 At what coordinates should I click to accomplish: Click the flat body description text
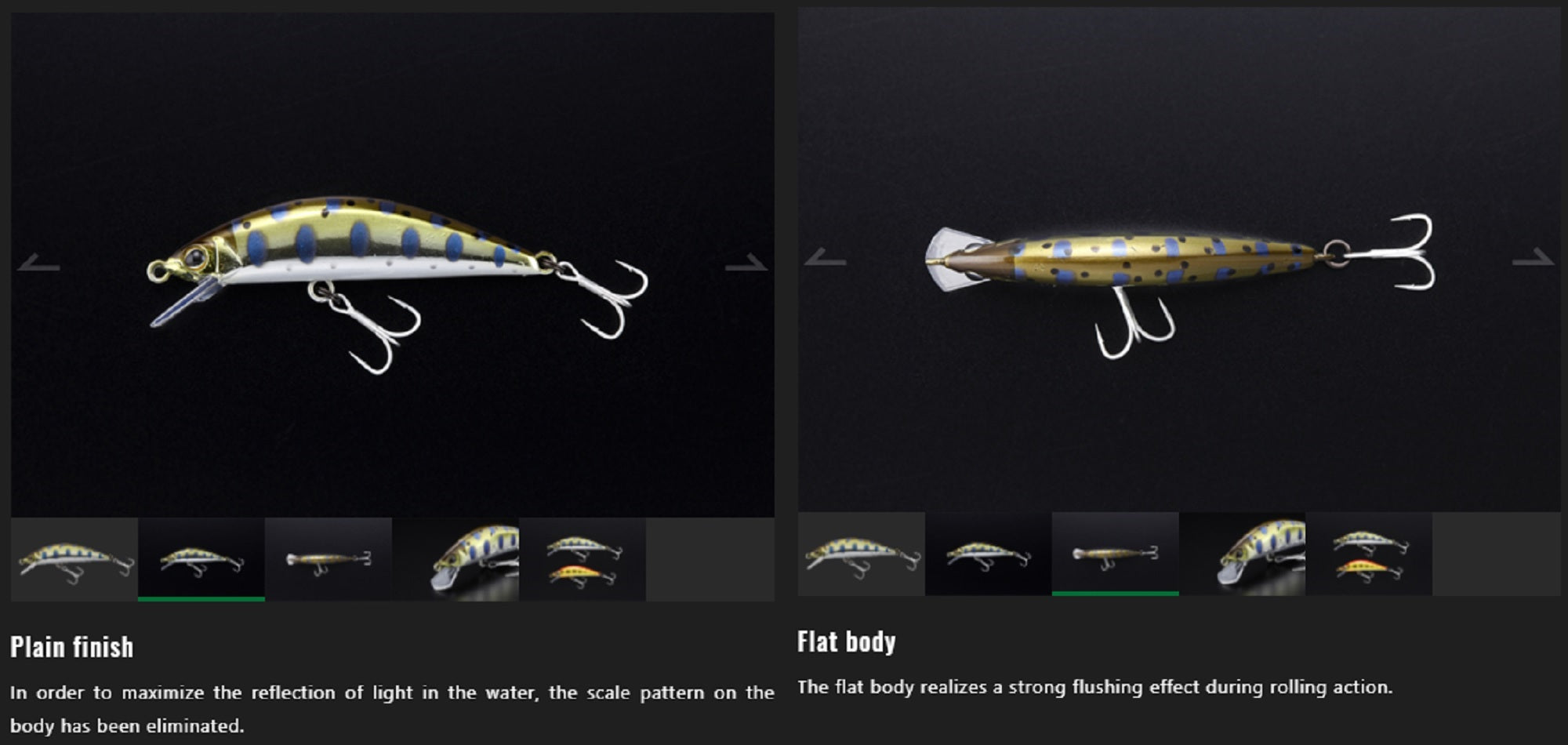1095,687
